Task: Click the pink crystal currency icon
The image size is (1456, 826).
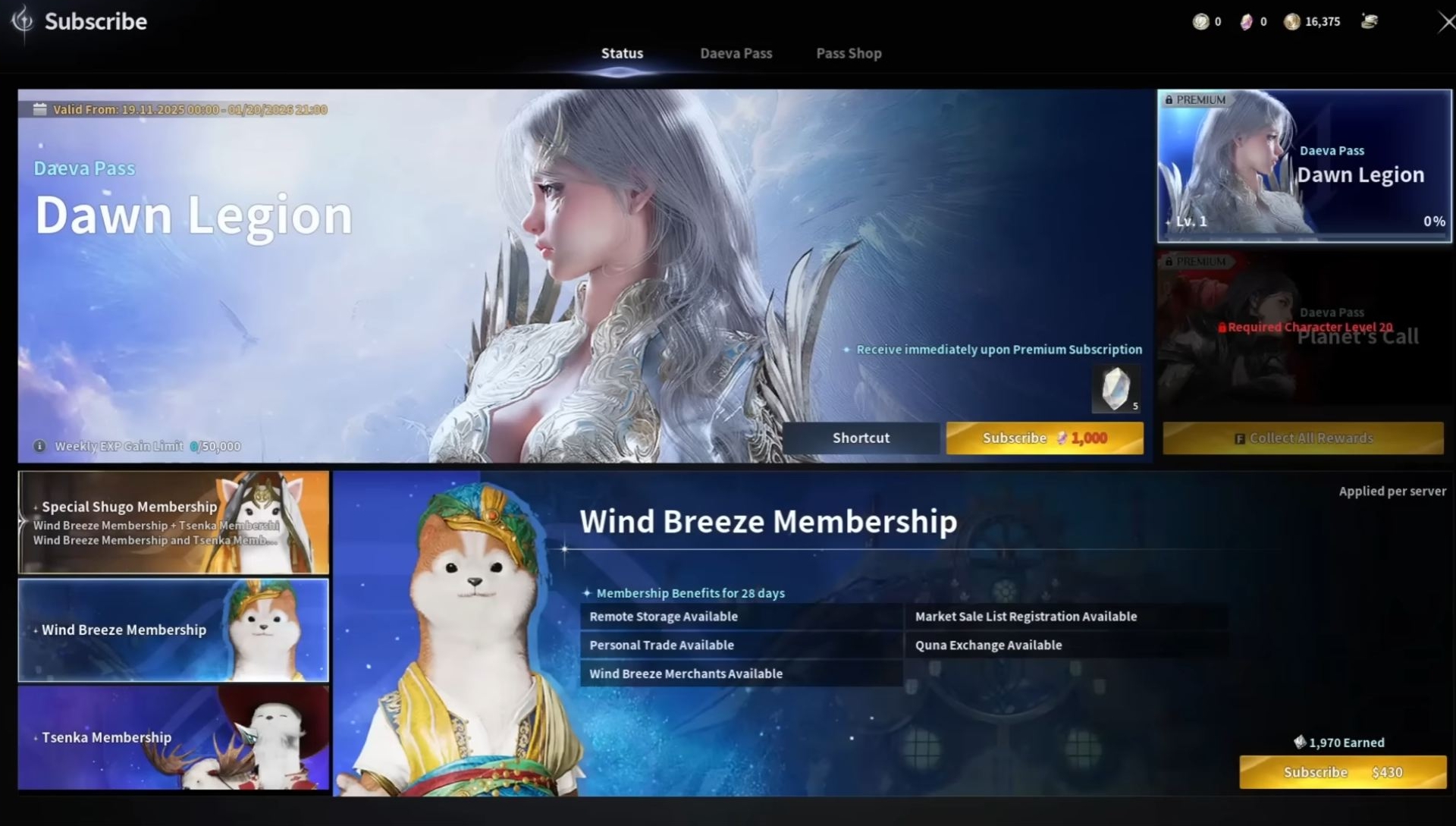Action: (x=1246, y=22)
